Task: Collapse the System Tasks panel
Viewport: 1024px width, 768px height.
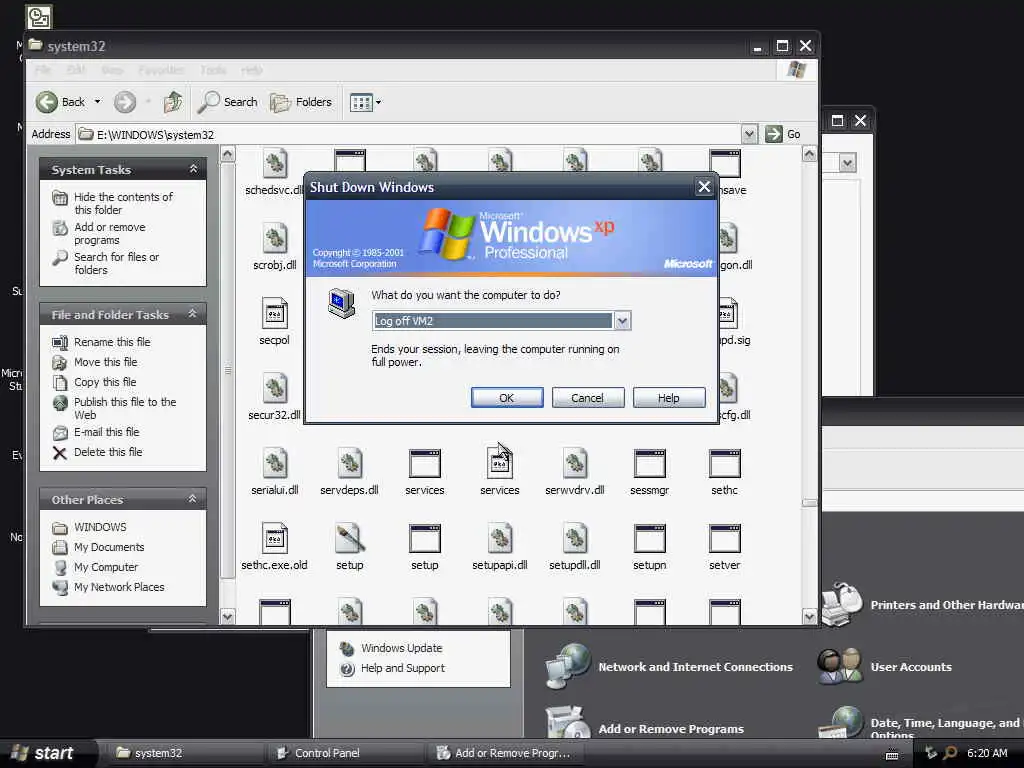Action: click(x=193, y=169)
